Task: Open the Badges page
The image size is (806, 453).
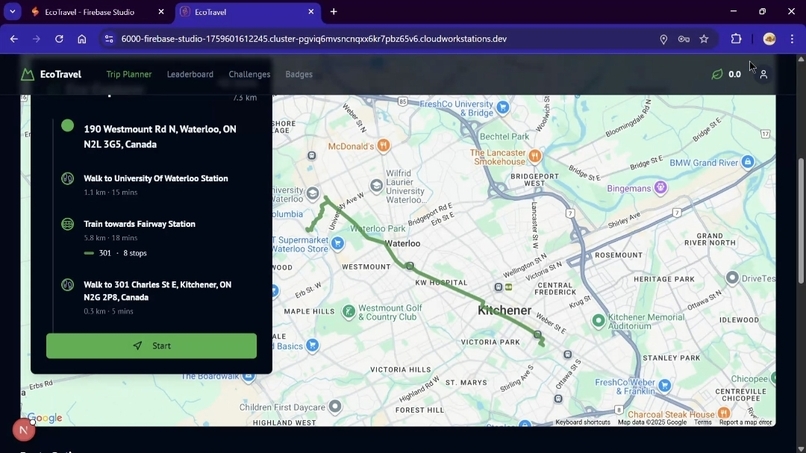Action: tap(299, 74)
